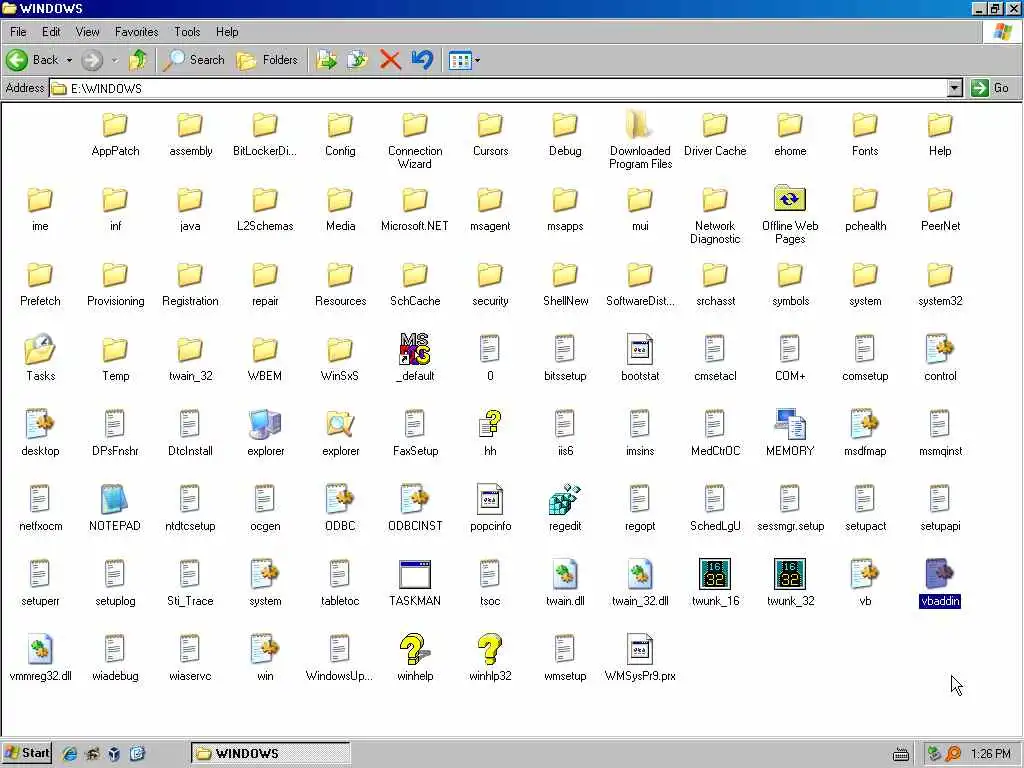Select the ODBCINST settings file

coord(415,500)
